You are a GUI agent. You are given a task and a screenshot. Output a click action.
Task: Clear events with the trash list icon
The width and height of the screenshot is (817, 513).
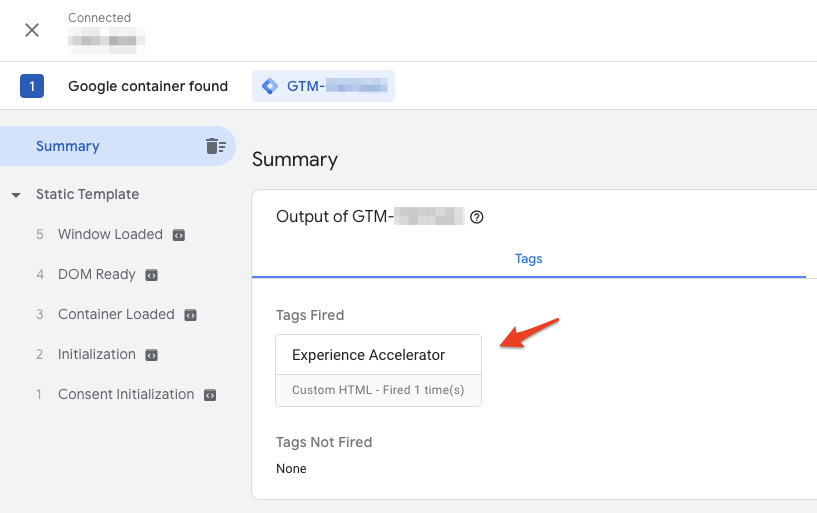[216, 146]
